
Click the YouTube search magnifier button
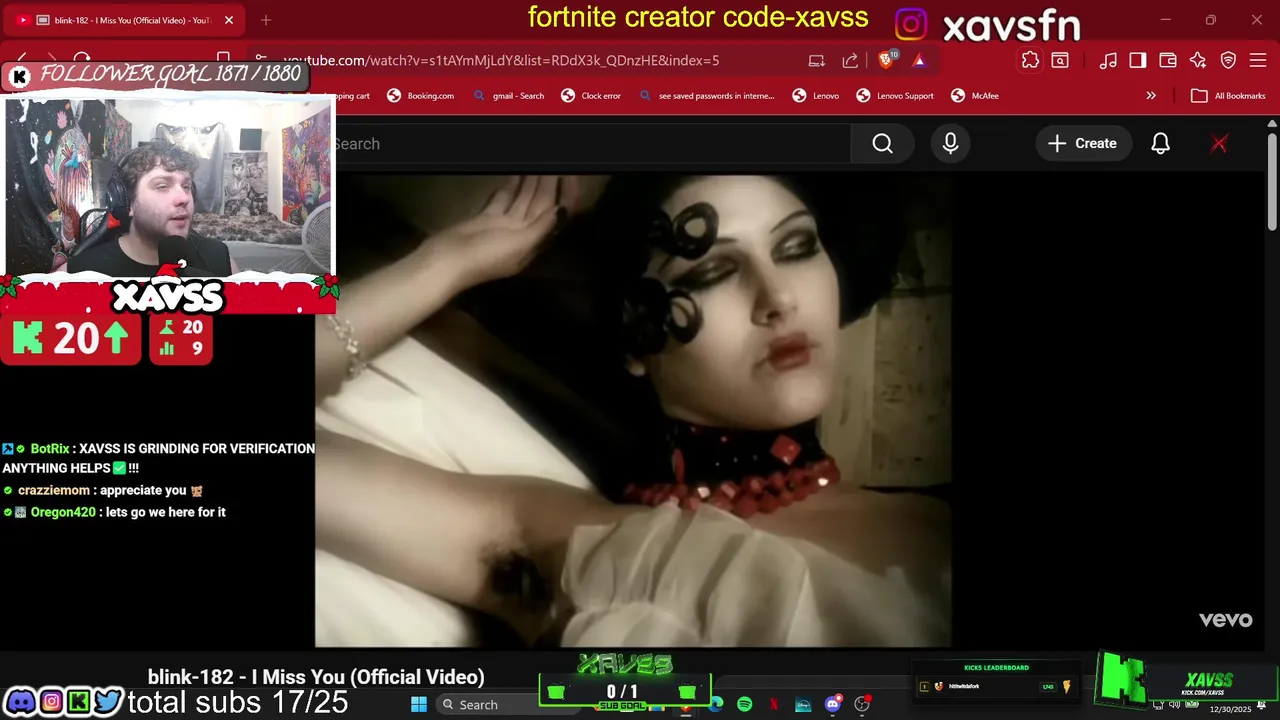tap(882, 144)
